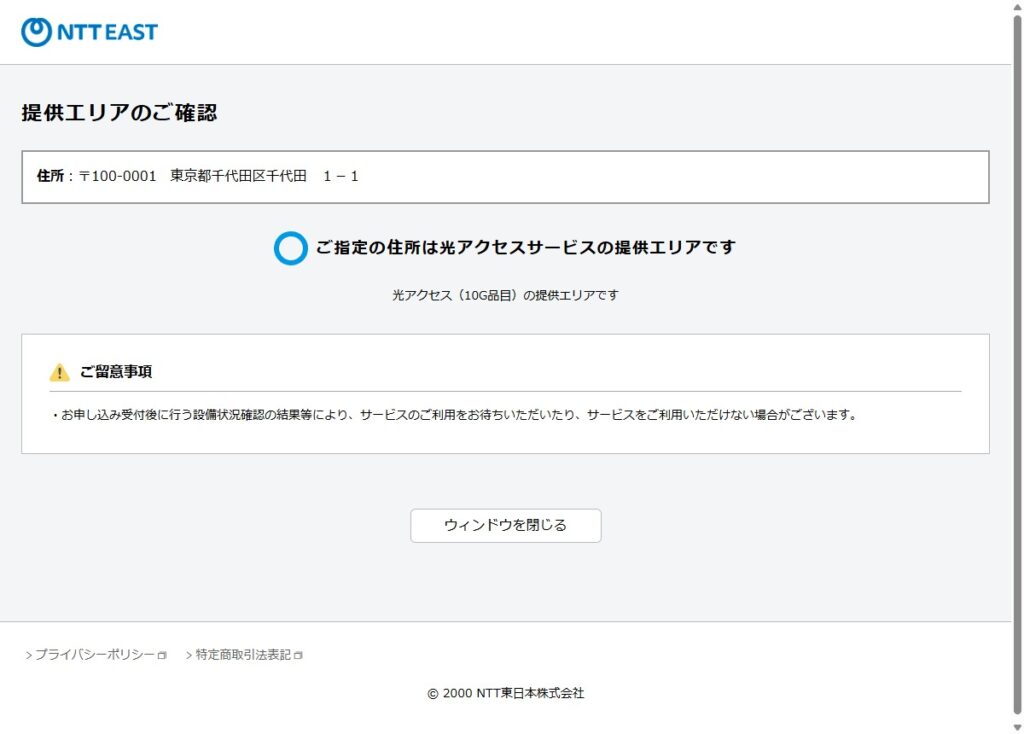
Task: Click the © 2000 NTT東日本株式会社 copyright text
Action: (505, 694)
